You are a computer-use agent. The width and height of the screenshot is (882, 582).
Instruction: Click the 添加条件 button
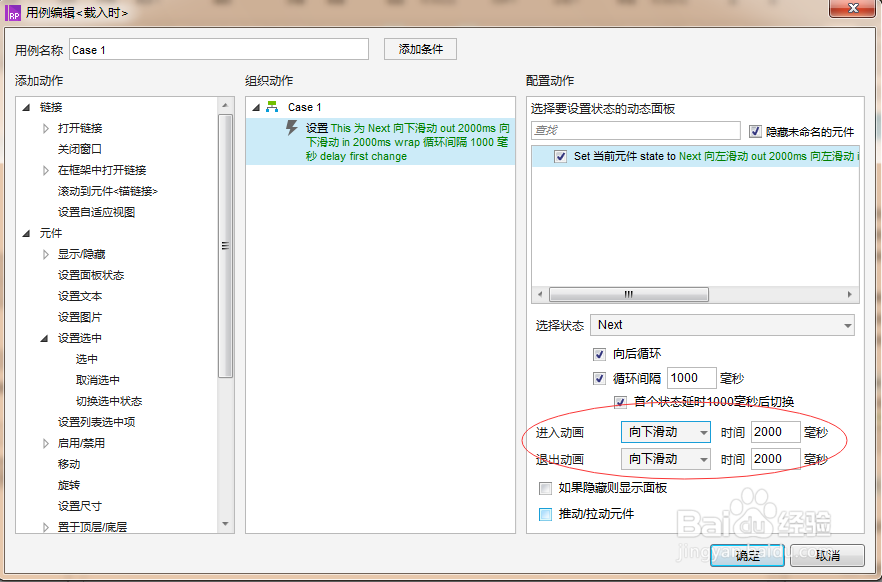[420, 49]
